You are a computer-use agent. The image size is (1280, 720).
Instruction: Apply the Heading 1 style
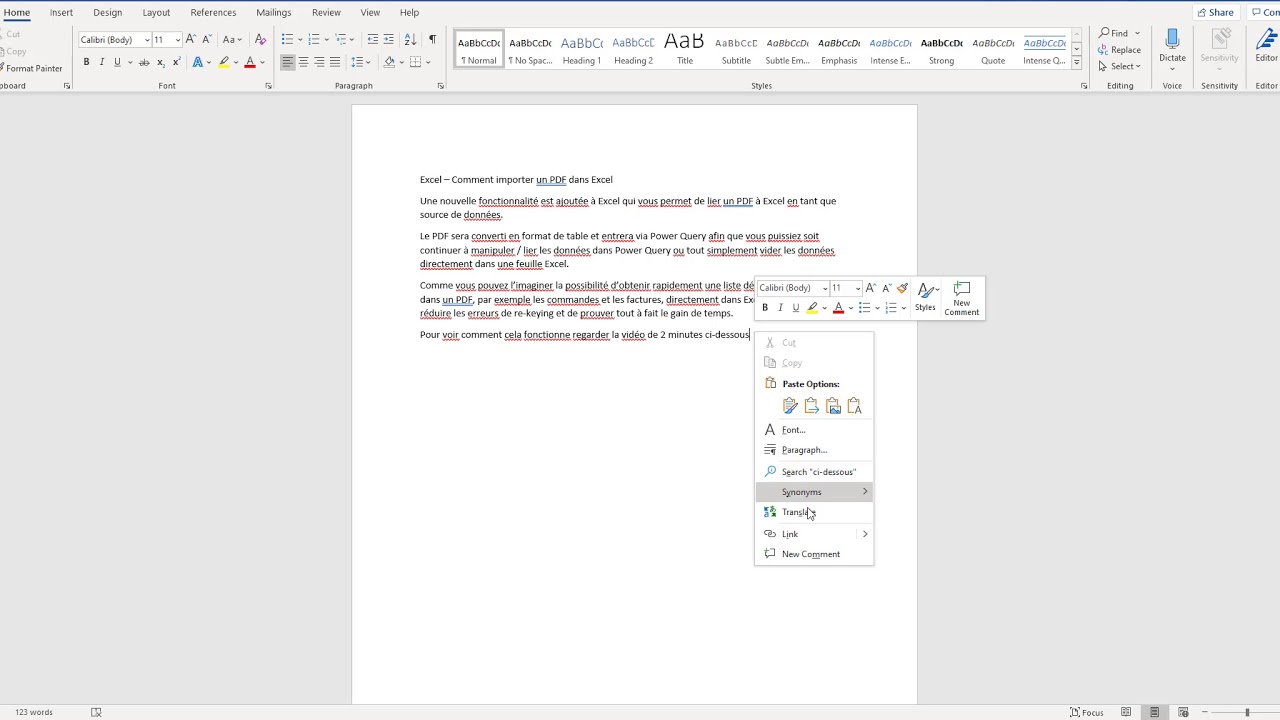[581, 49]
